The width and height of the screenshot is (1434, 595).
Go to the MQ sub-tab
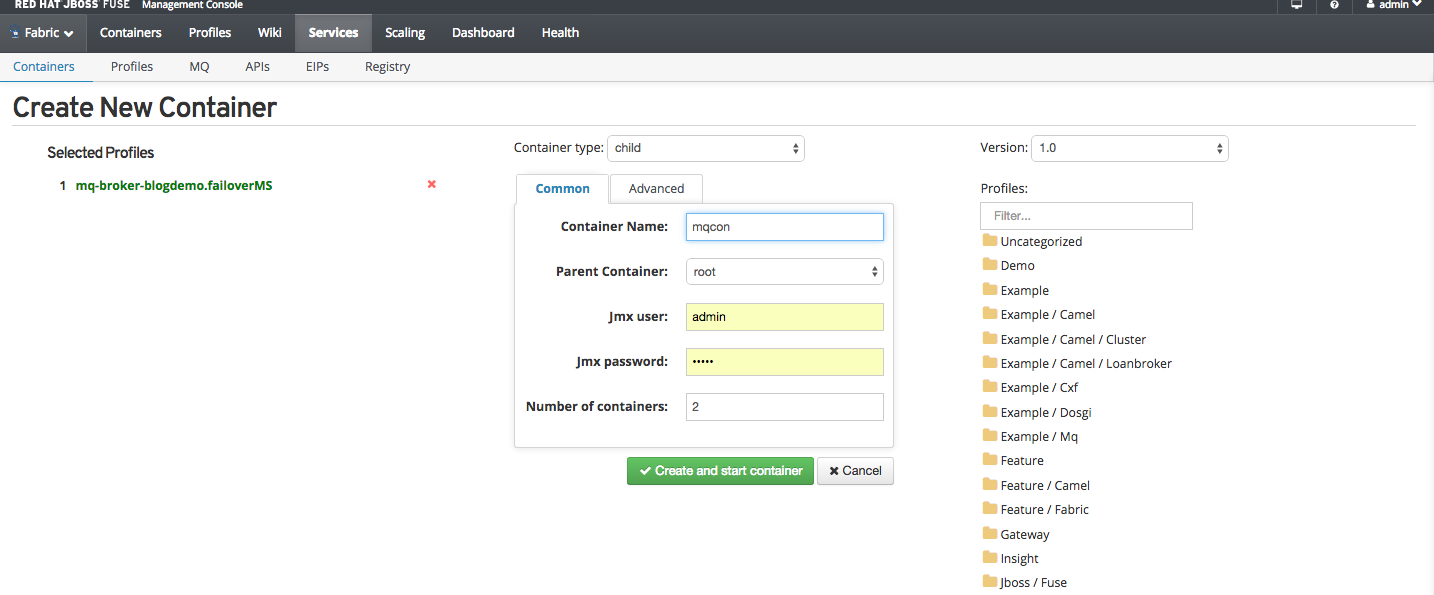tap(199, 67)
